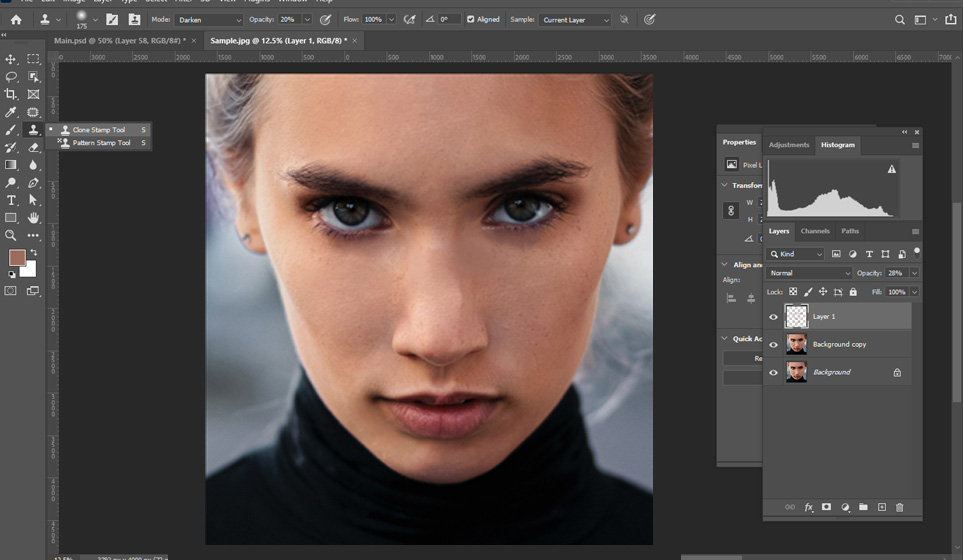This screenshot has width=963, height=560.
Task: Select the Eyedropper tool
Action: [10, 112]
